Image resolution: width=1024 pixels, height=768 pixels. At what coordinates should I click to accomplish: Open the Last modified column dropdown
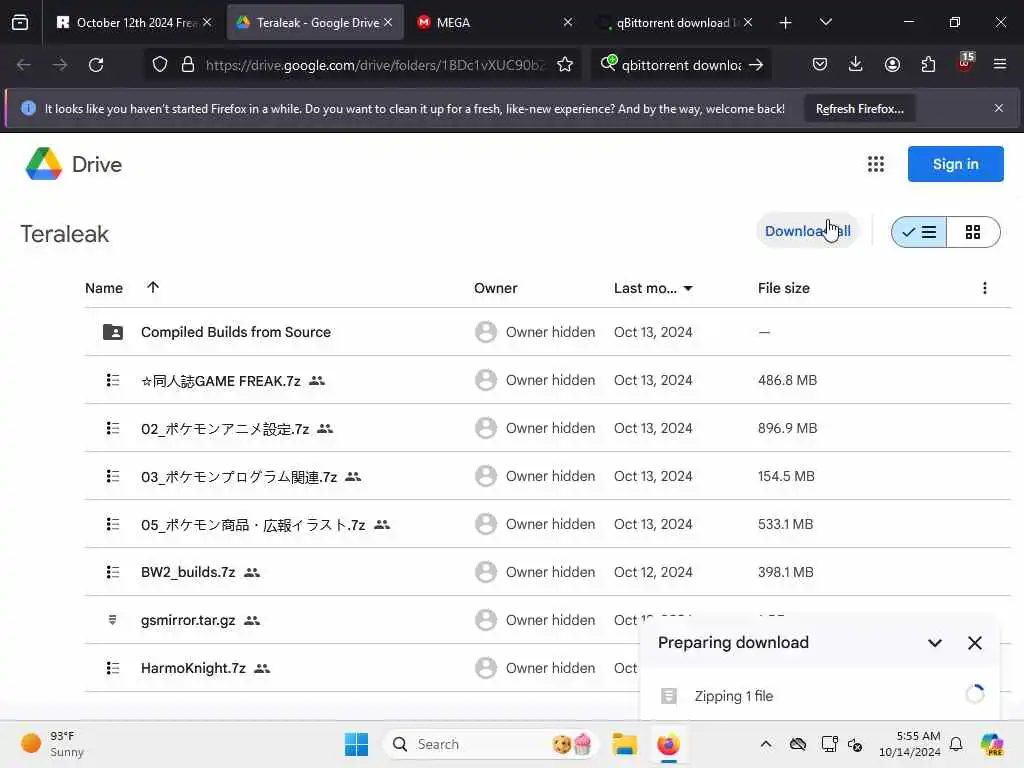(x=688, y=288)
